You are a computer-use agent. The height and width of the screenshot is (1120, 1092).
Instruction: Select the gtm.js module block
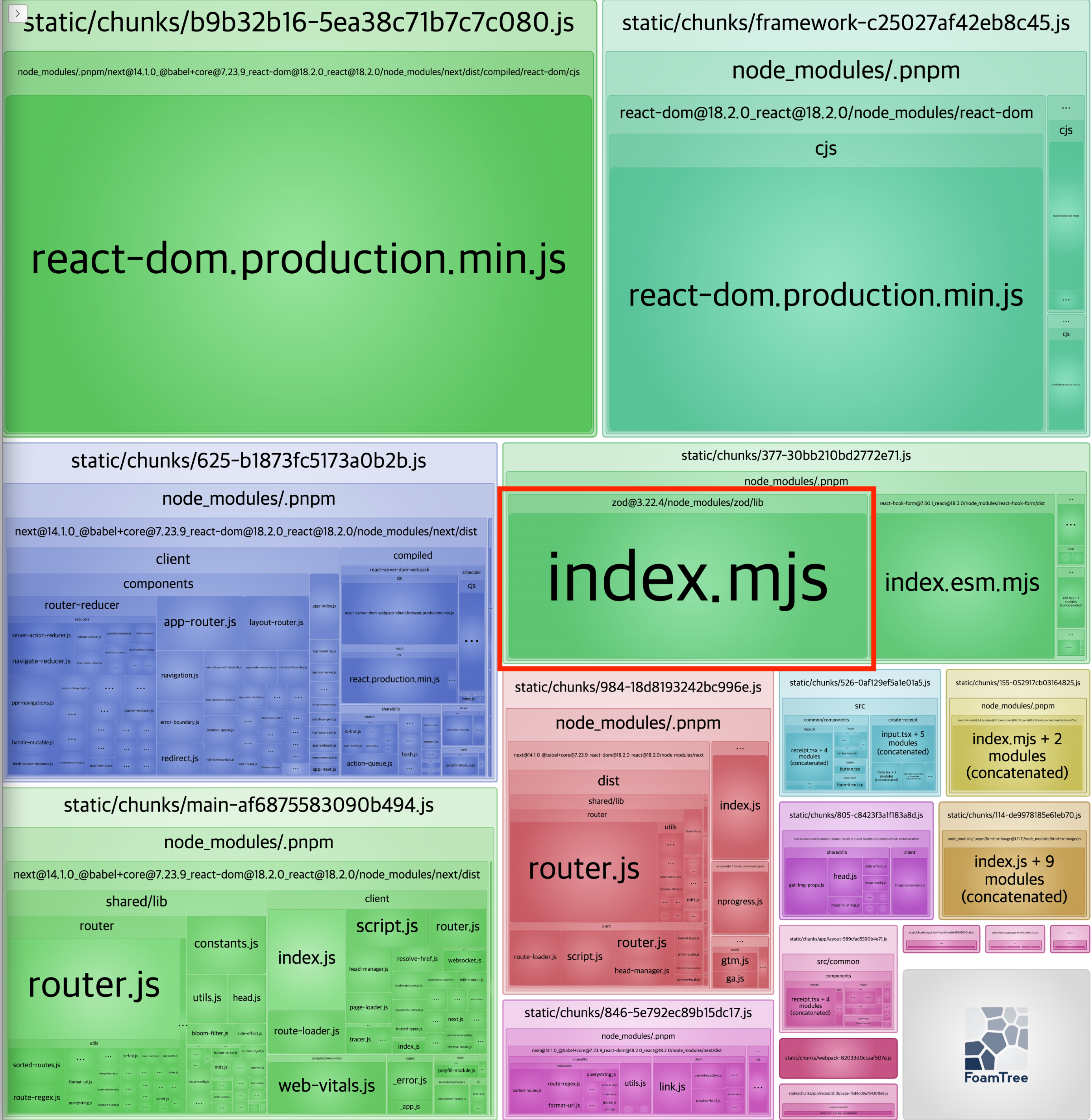coord(735,961)
